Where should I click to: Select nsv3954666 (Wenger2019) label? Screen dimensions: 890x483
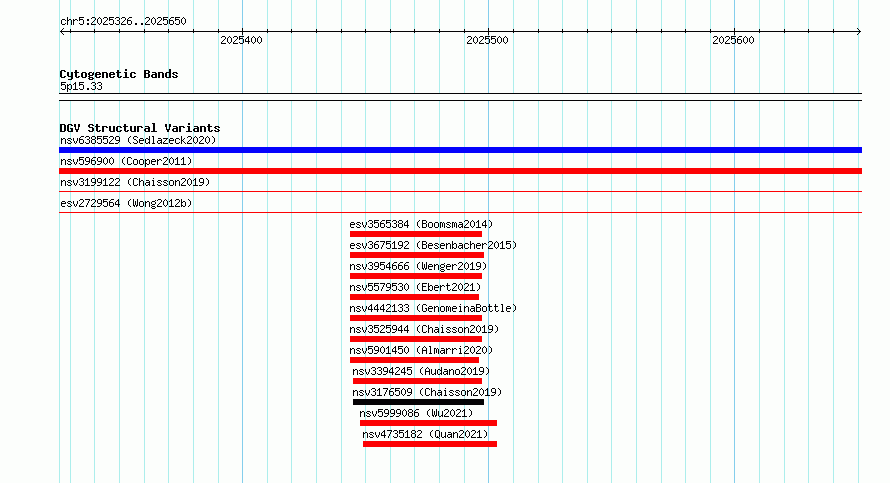(418, 266)
